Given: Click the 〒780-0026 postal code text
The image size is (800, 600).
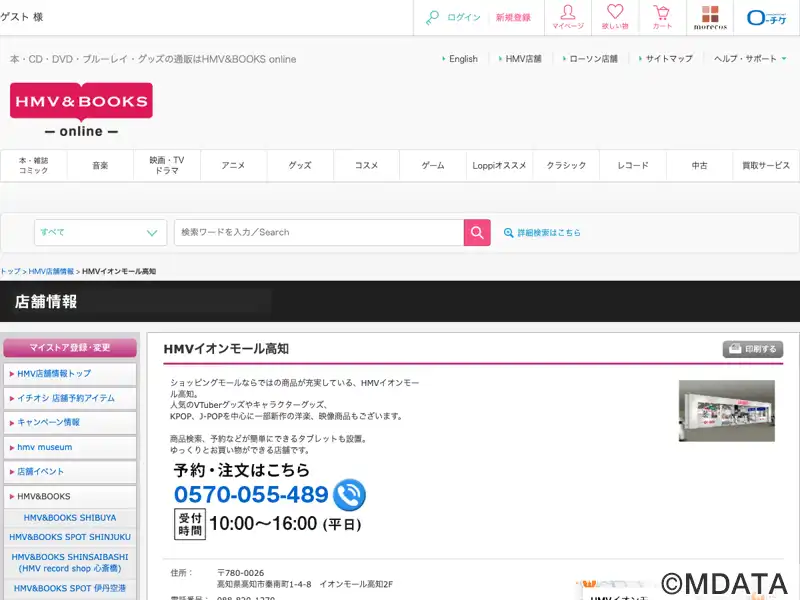Looking at the screenshot, I should click(240, 573).
